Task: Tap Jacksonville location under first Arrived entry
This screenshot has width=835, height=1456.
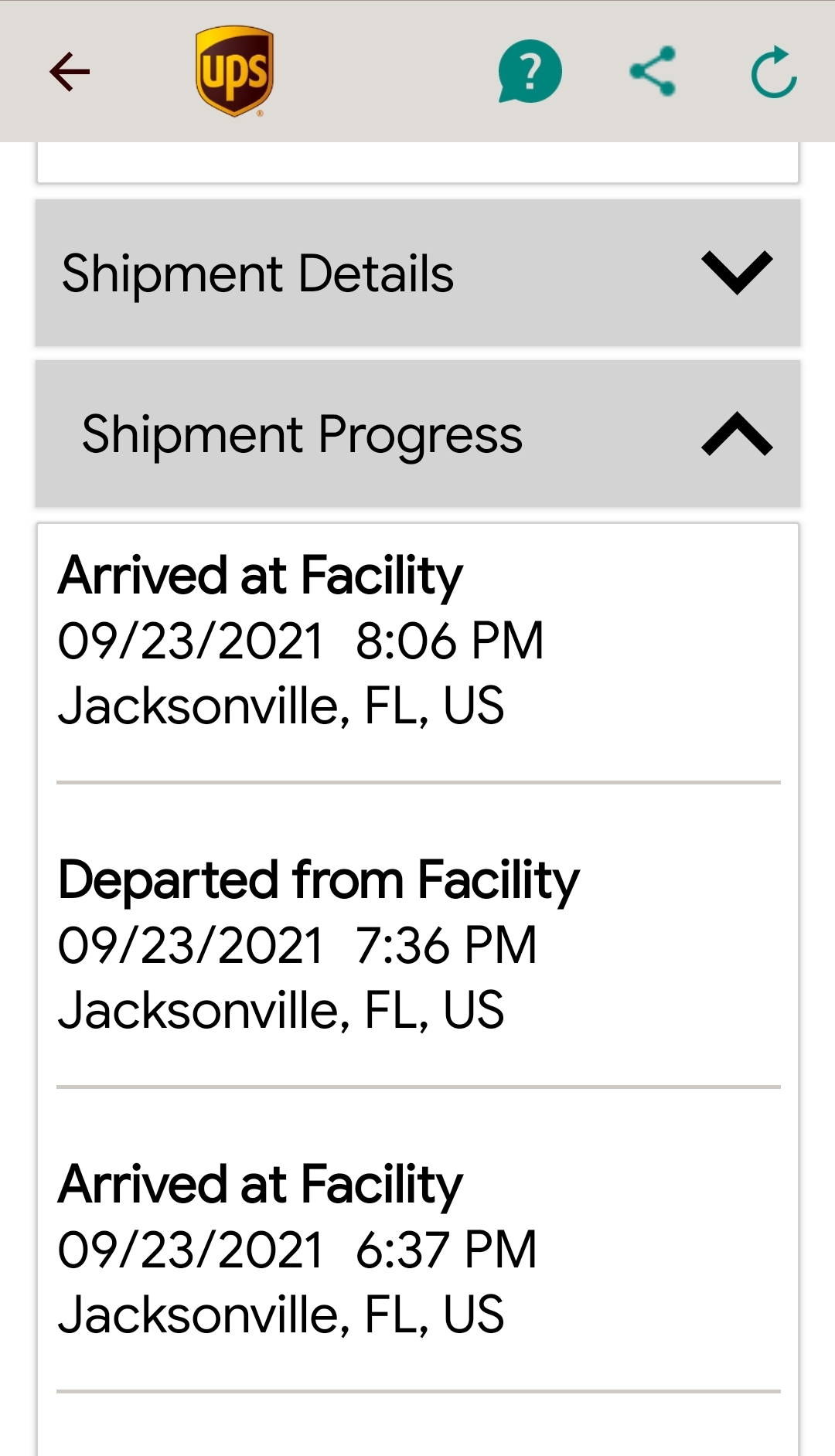Action: click(x=281, y=706)
